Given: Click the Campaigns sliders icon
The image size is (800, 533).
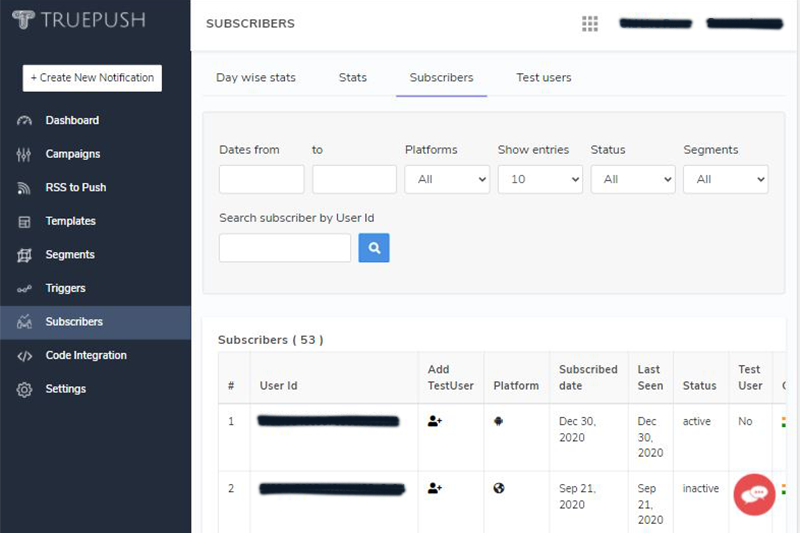Looking at the screenshot, I should pyautogui.click(x=24, y=154).
